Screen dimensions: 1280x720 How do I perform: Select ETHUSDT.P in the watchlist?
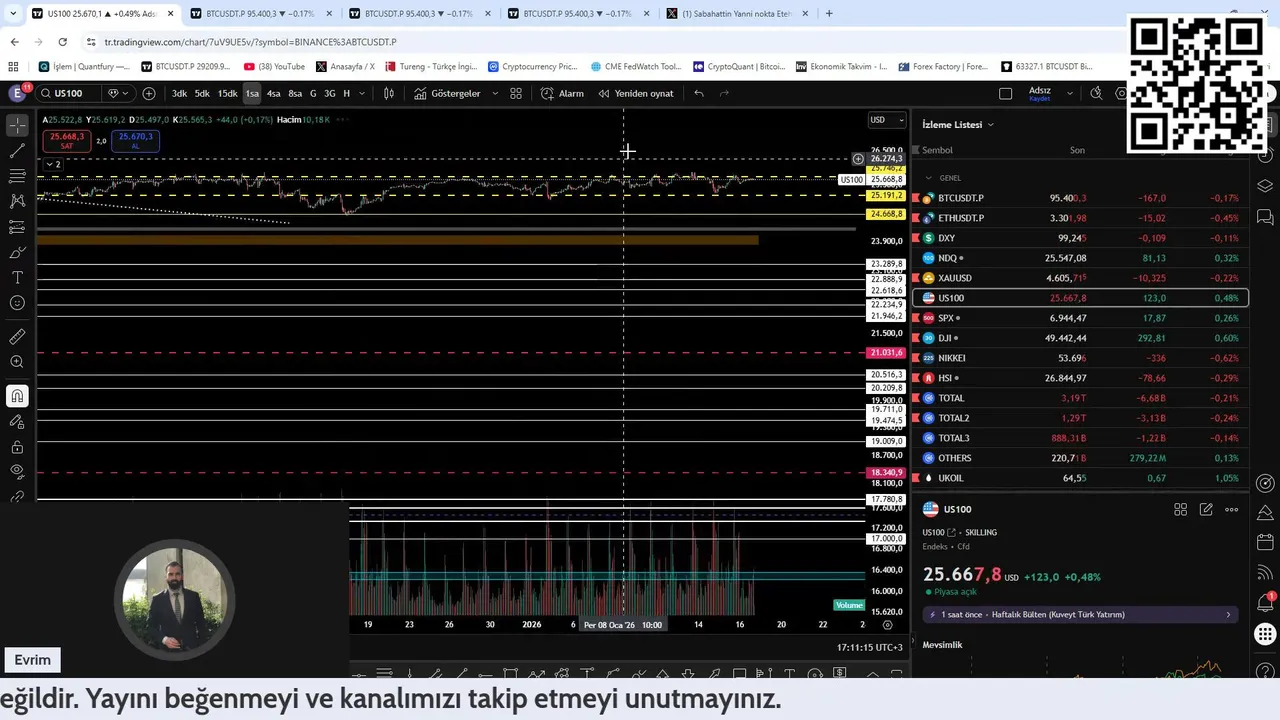pos(1080,218)
